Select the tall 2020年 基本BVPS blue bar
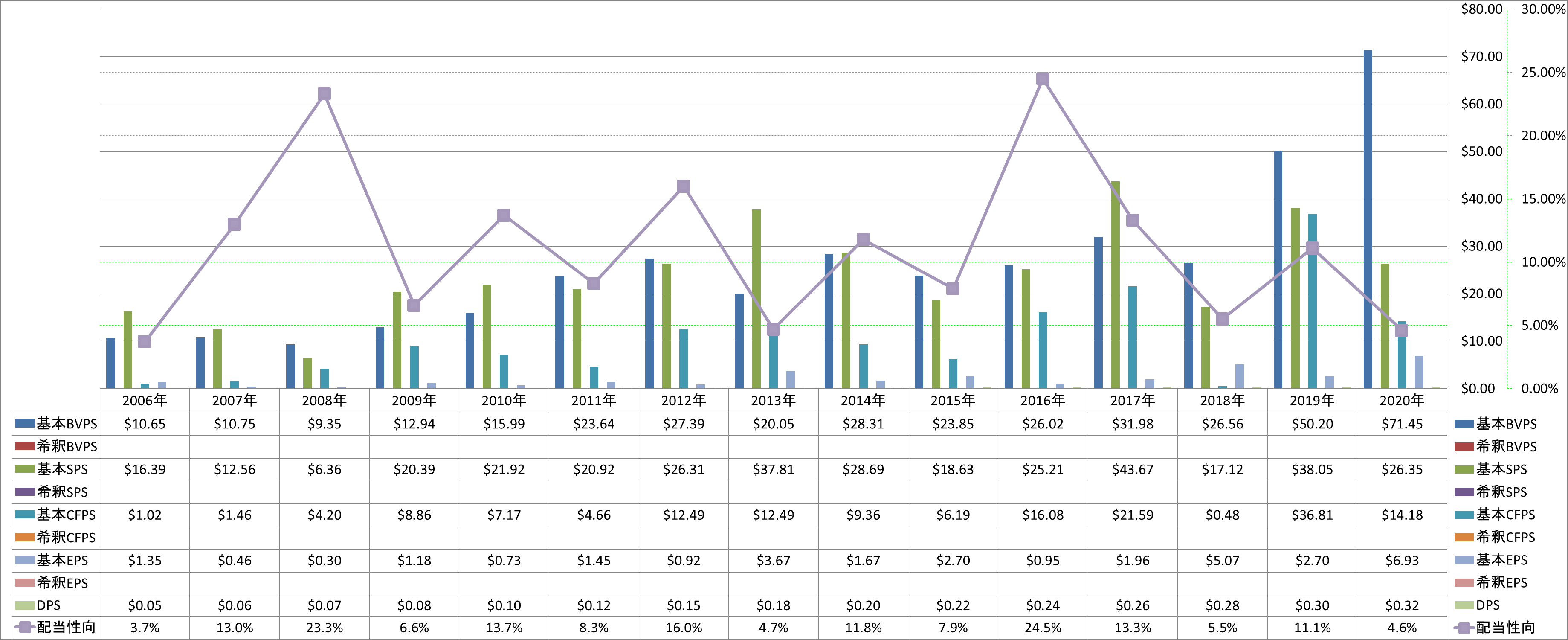 click(x=1368, y=219)
